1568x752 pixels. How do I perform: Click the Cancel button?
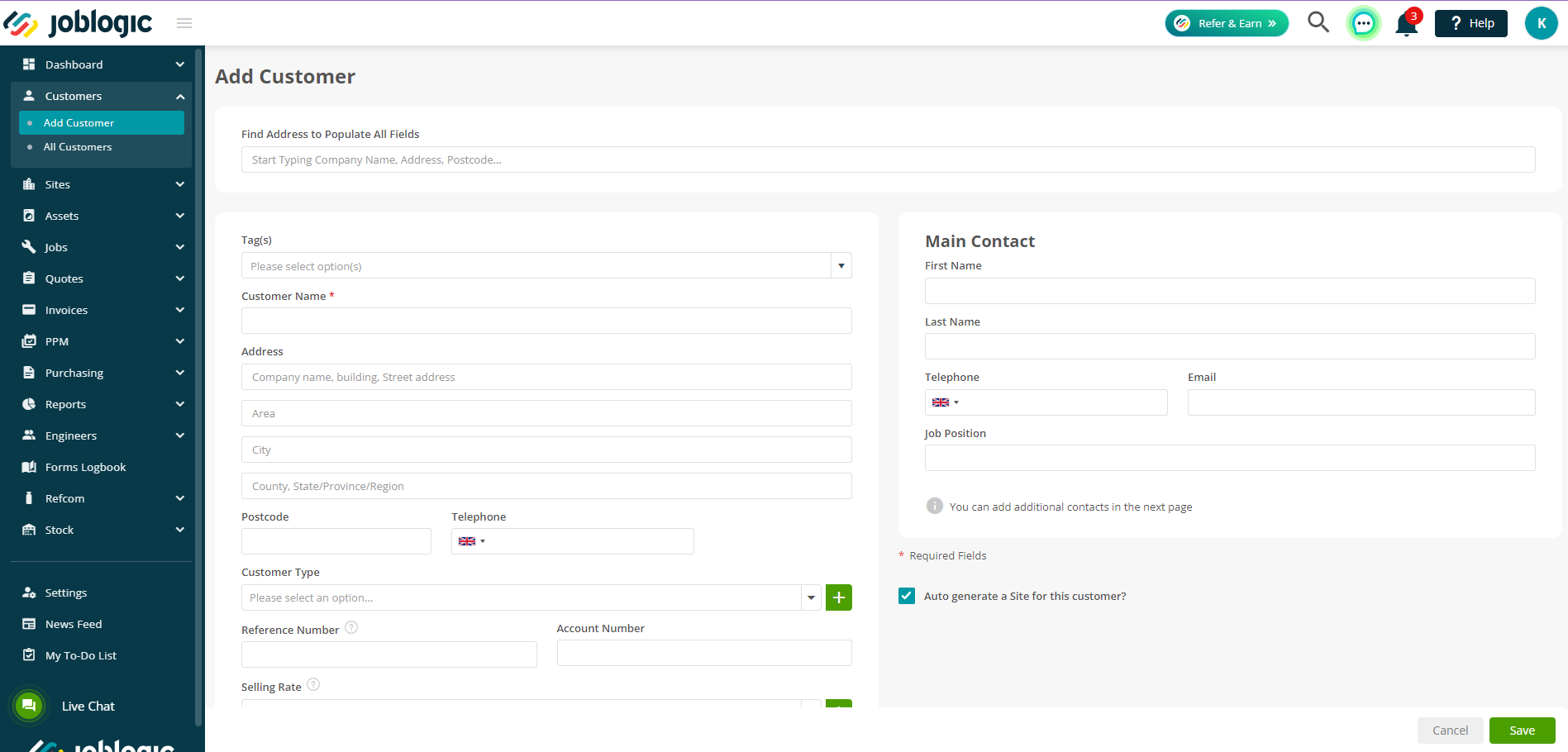coord(1450,731)
